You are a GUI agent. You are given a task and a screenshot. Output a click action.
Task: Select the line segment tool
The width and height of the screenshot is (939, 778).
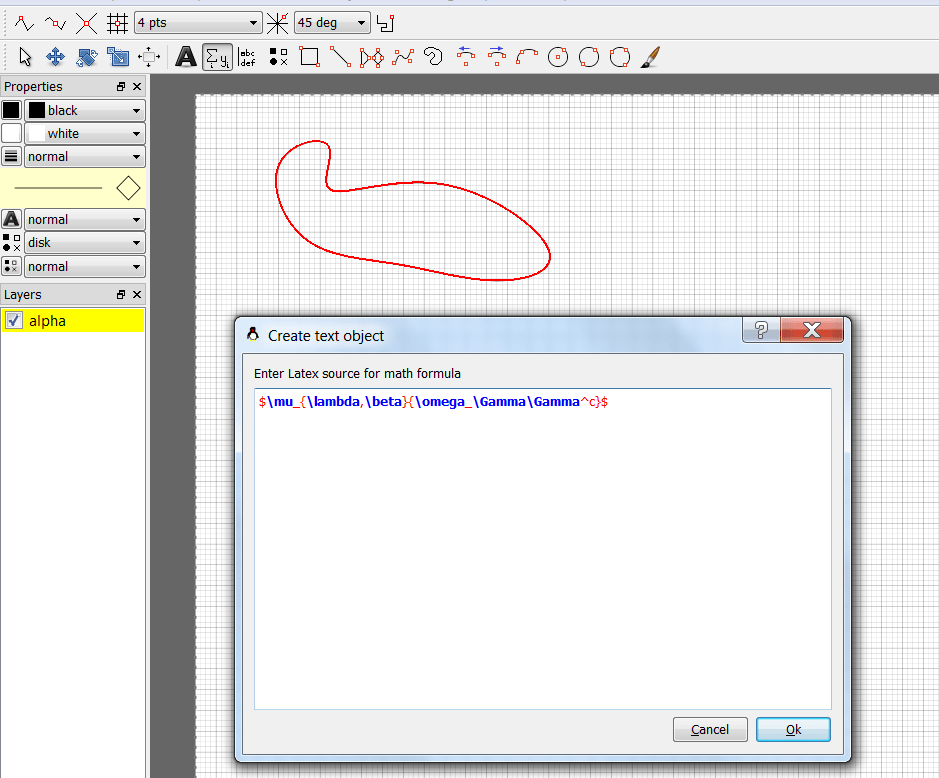click(341, 57)
